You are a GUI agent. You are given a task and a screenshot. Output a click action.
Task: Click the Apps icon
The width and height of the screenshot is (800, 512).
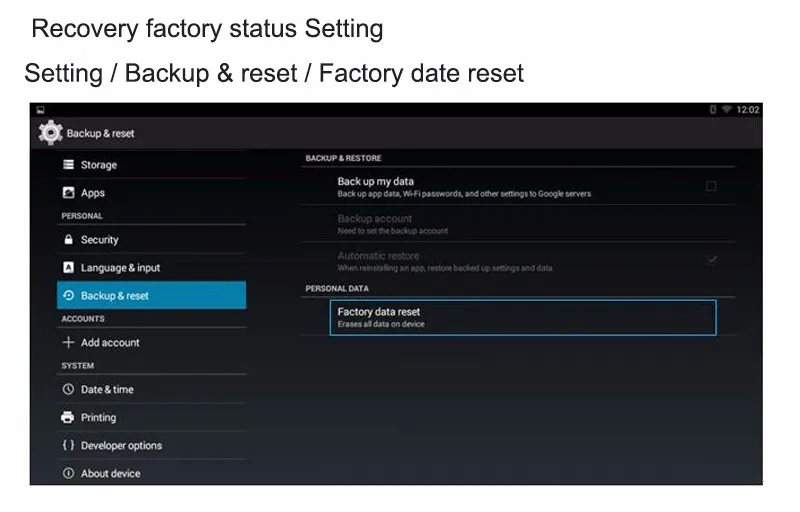tap(69, 193)
